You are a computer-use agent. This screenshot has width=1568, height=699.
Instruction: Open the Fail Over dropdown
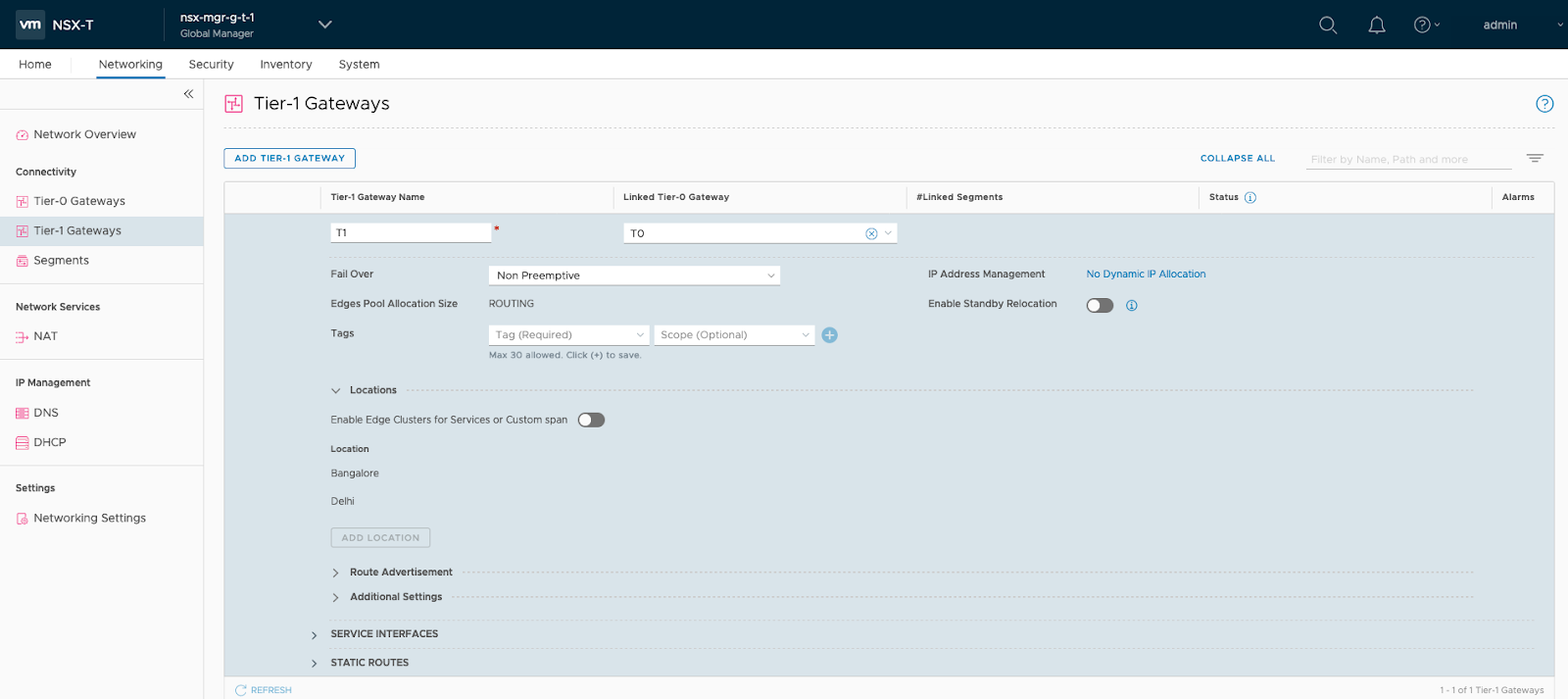(634, 275)
